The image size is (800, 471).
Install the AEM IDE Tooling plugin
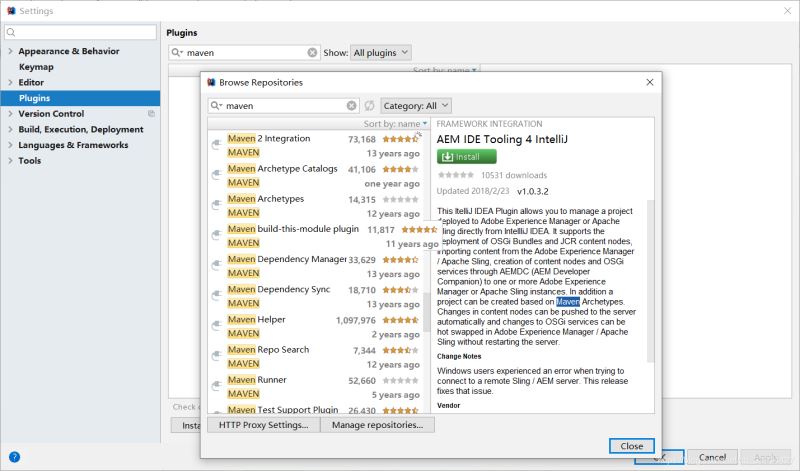[466, 157]
